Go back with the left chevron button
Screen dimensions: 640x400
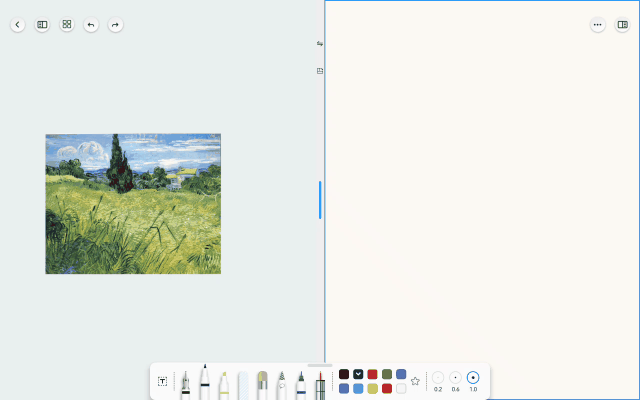point(18,24)
